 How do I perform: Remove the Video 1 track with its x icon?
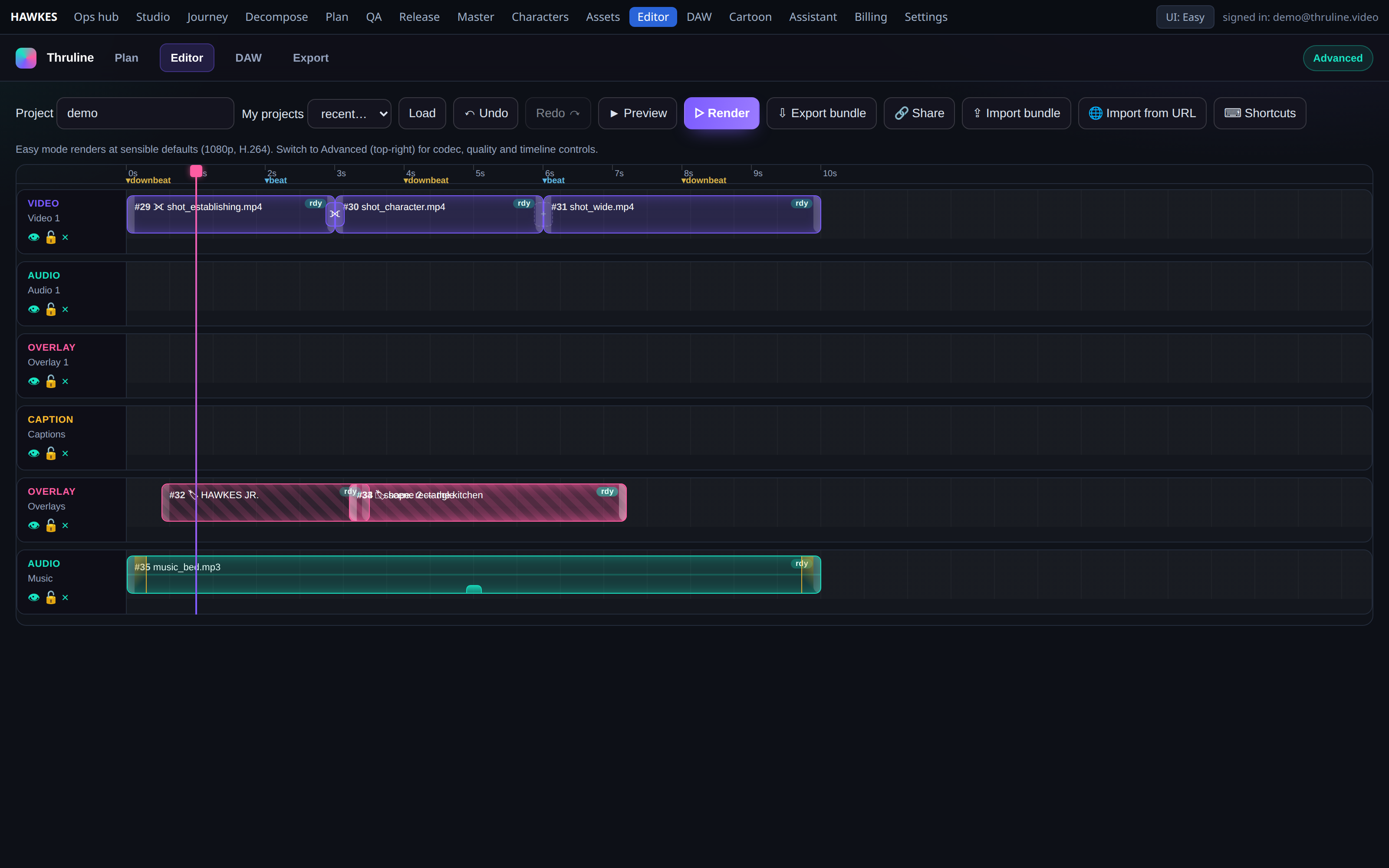click(x=65, y=237)
